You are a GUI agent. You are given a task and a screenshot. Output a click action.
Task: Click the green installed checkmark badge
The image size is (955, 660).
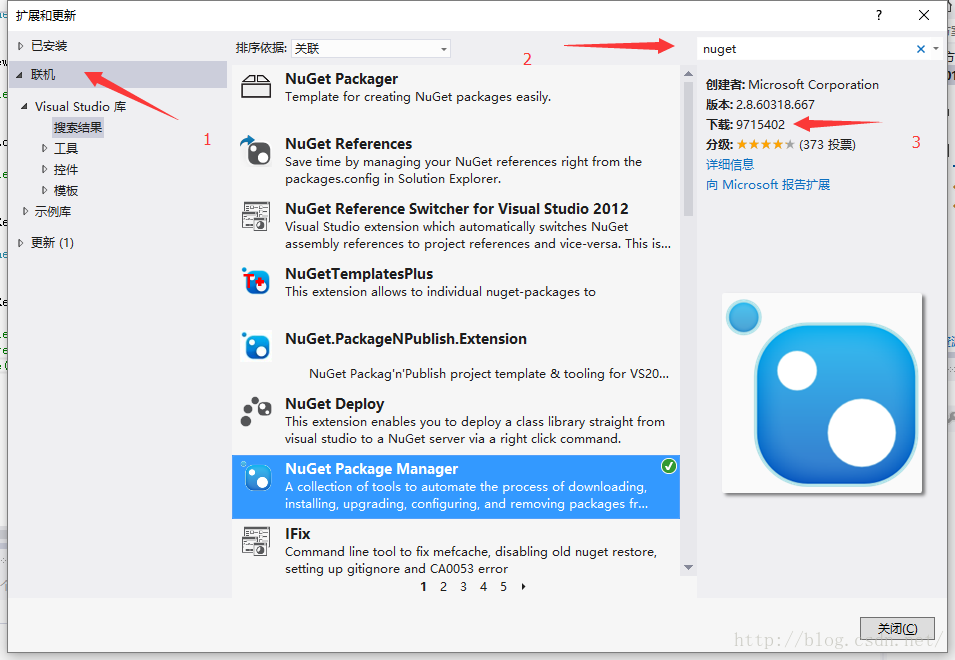click(669, 466)
